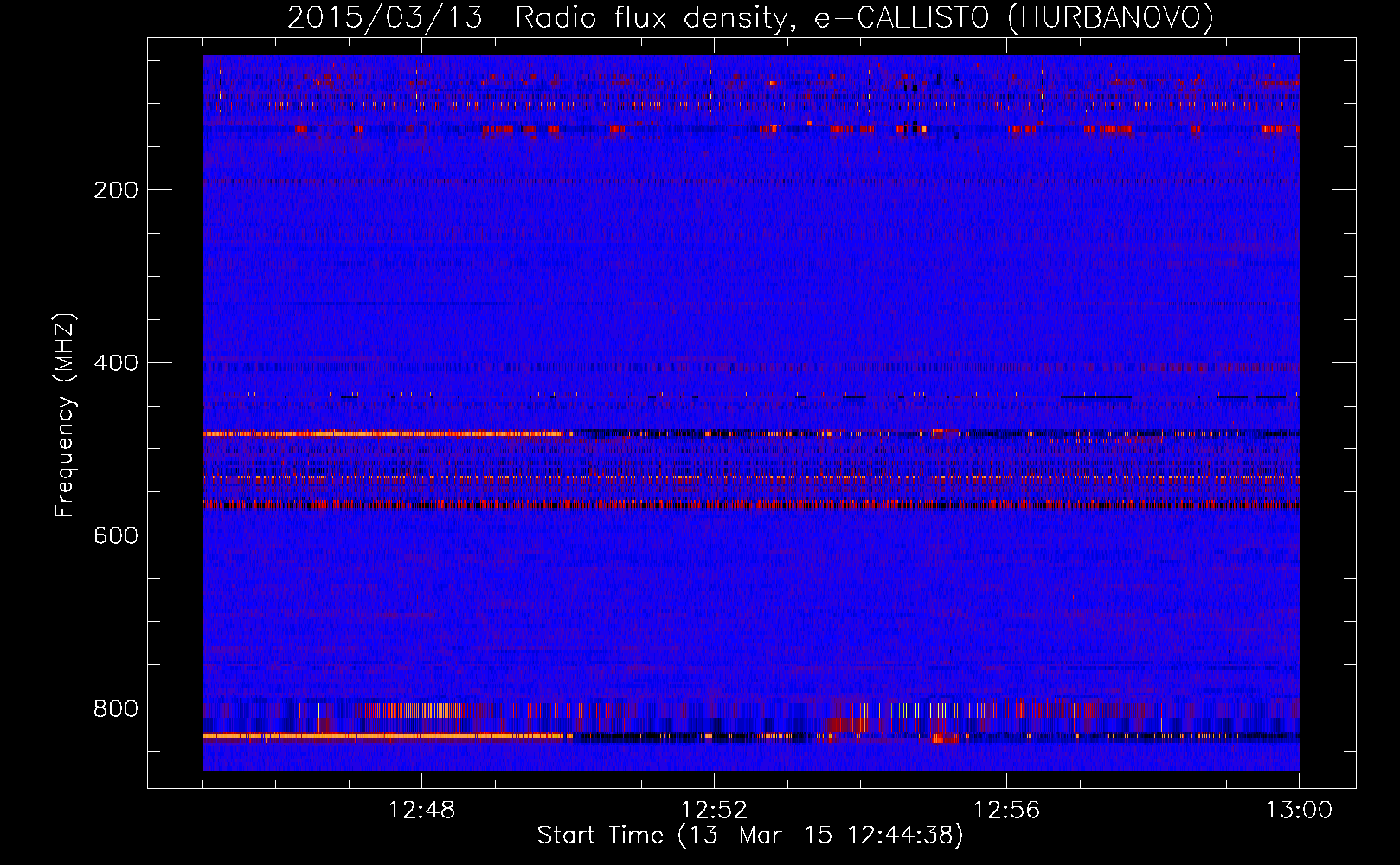Screen dimensions: 1400x865
Task: Click the 12:48 time axis label
Action: 421,811
